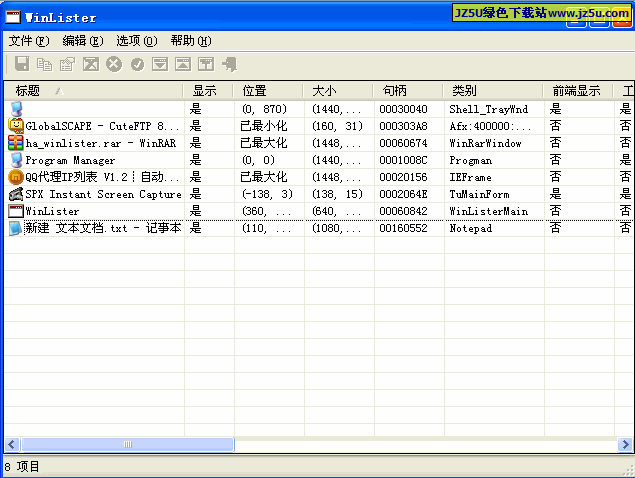Sort by the 大小 column header
635x478 pixels.
click(x=338, y=91)
